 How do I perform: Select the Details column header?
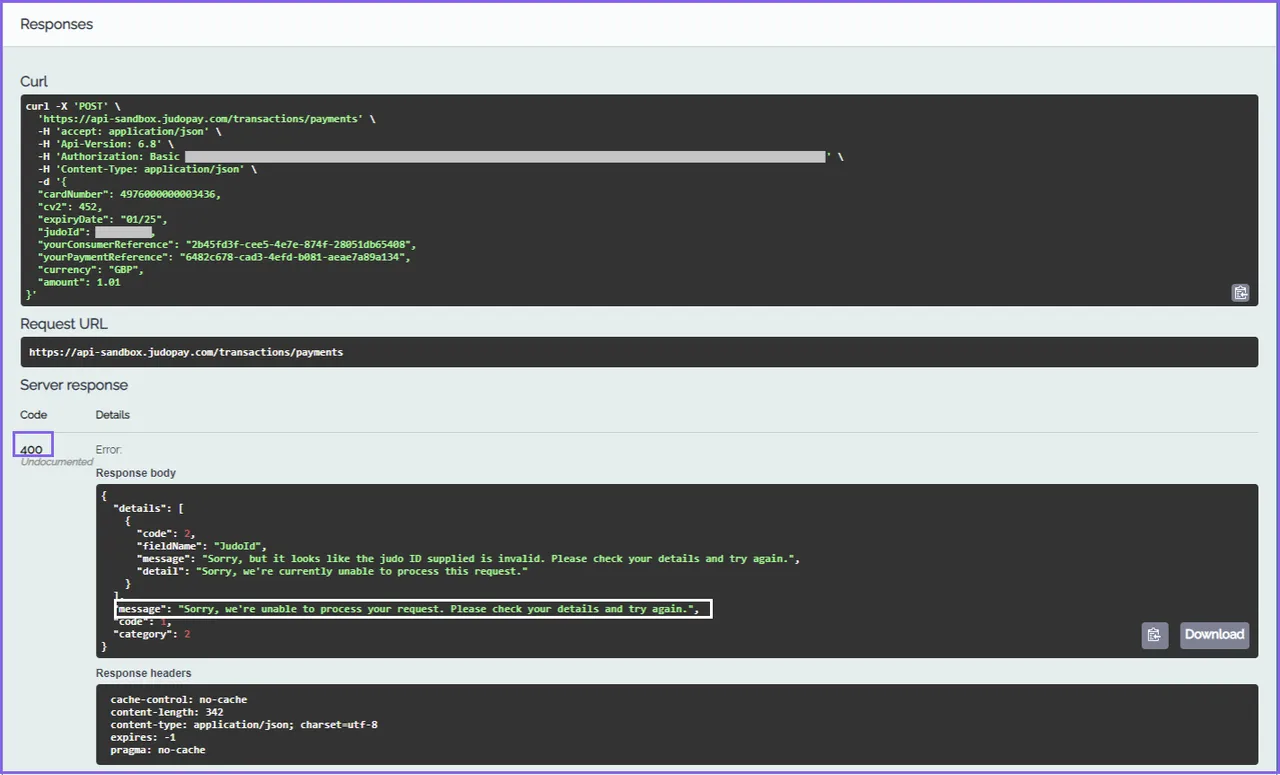112,414
